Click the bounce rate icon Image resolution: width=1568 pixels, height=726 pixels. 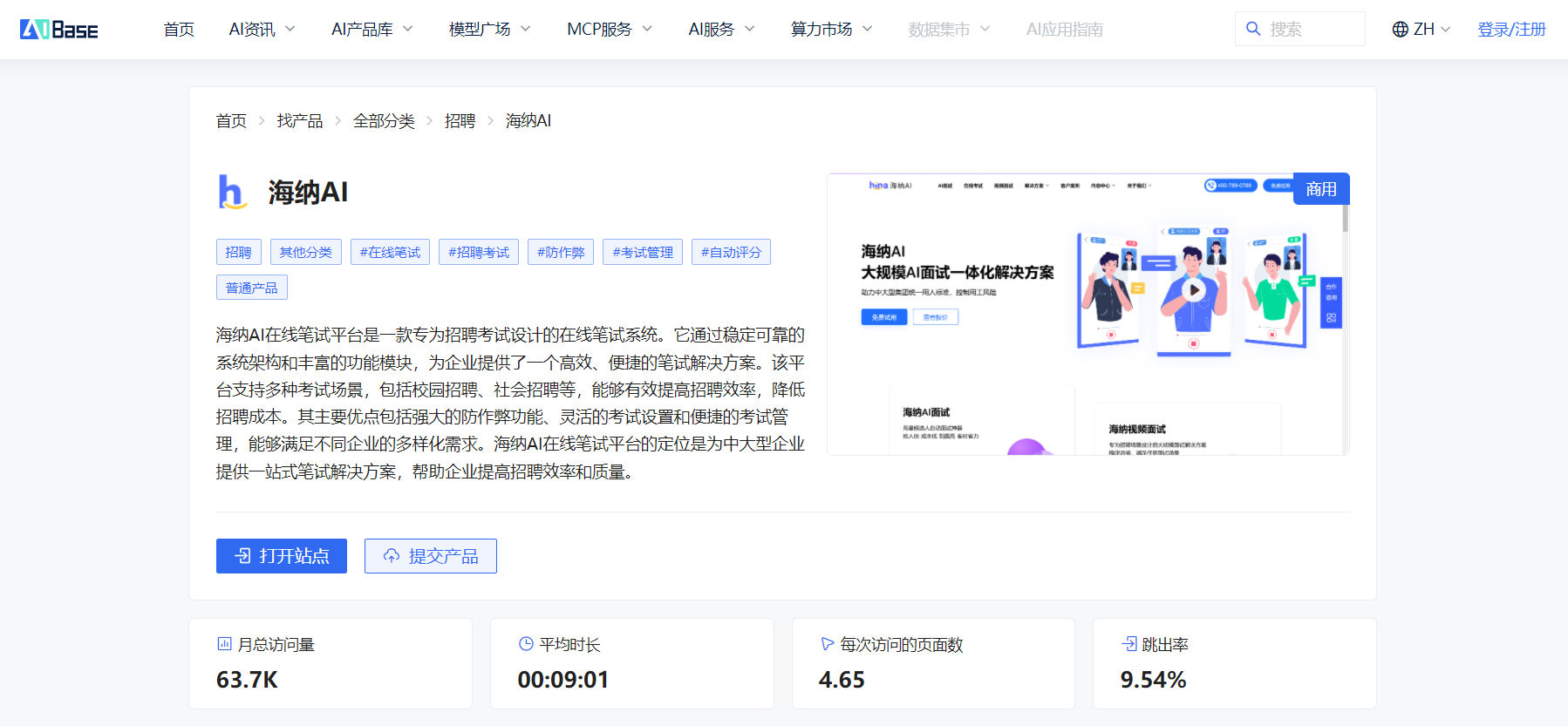click(1129, 644)
